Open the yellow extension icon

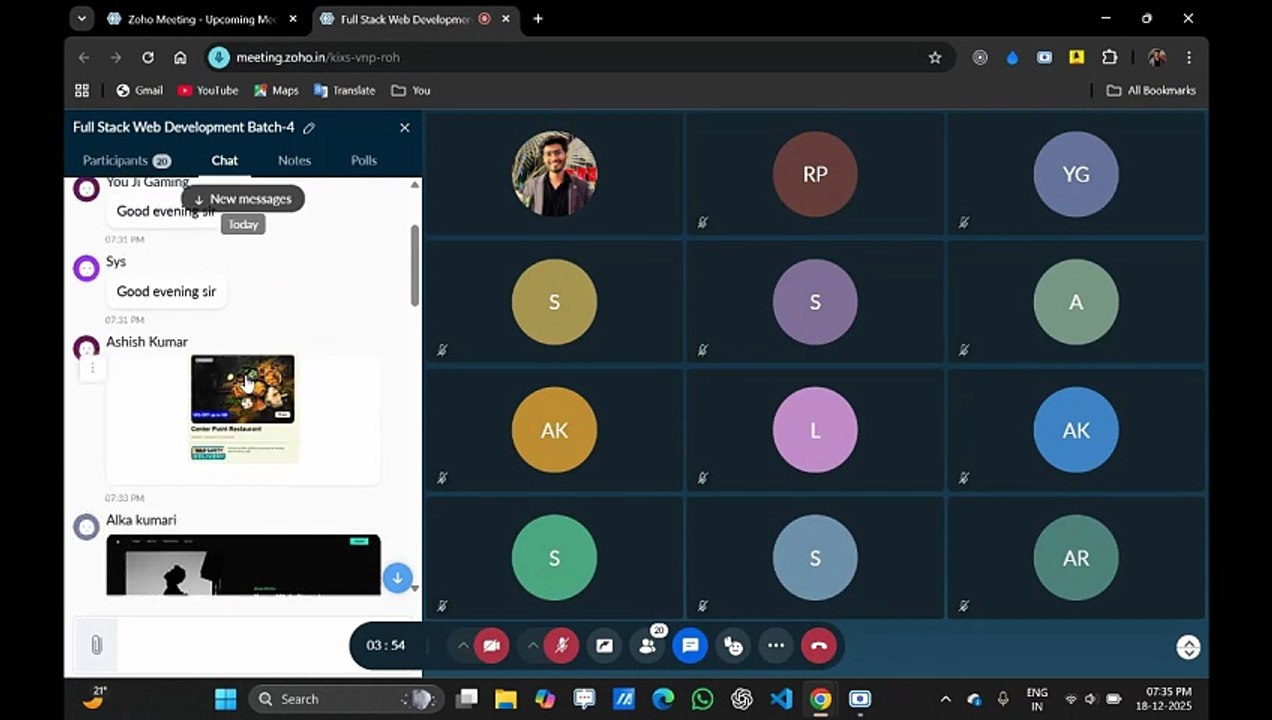[1077, 58]
